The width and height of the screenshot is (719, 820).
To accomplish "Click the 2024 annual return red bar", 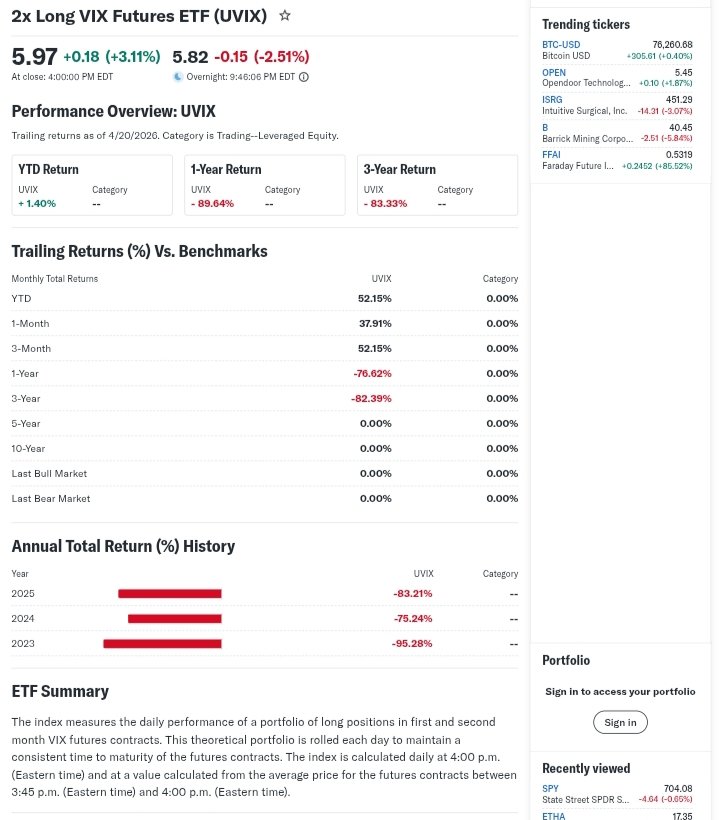I will (x=174, y=618).
